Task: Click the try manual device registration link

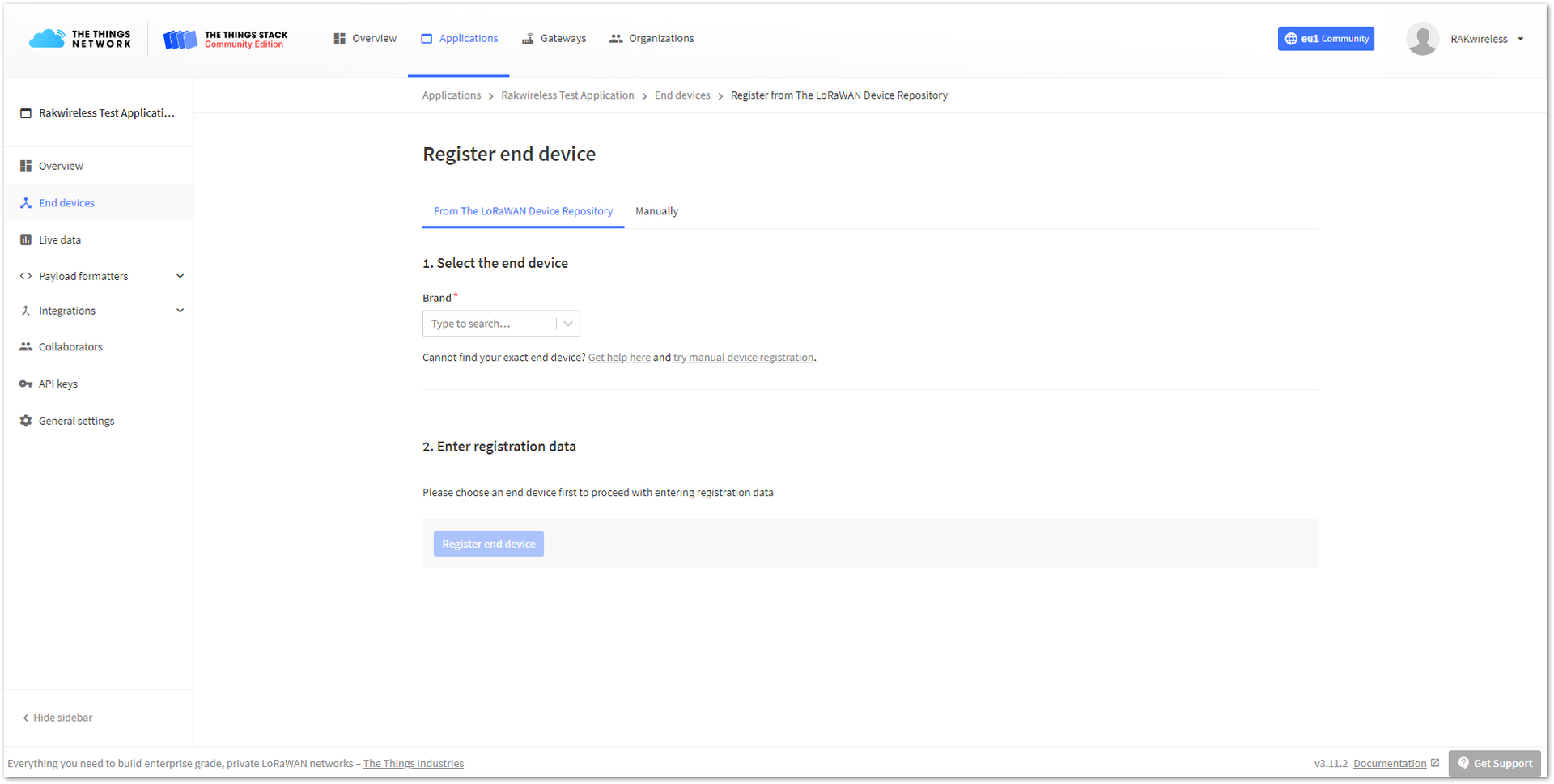Action: pyautogui.click(x=743, y=358)
